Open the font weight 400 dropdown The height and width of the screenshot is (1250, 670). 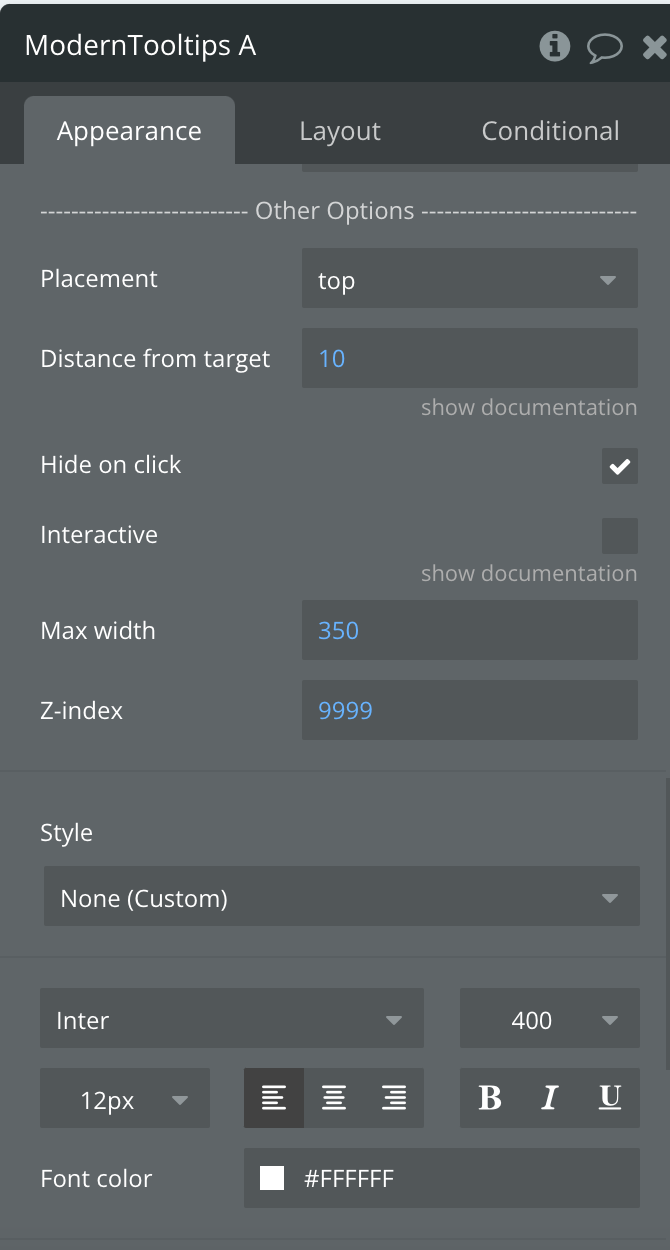click(550, 1018)
